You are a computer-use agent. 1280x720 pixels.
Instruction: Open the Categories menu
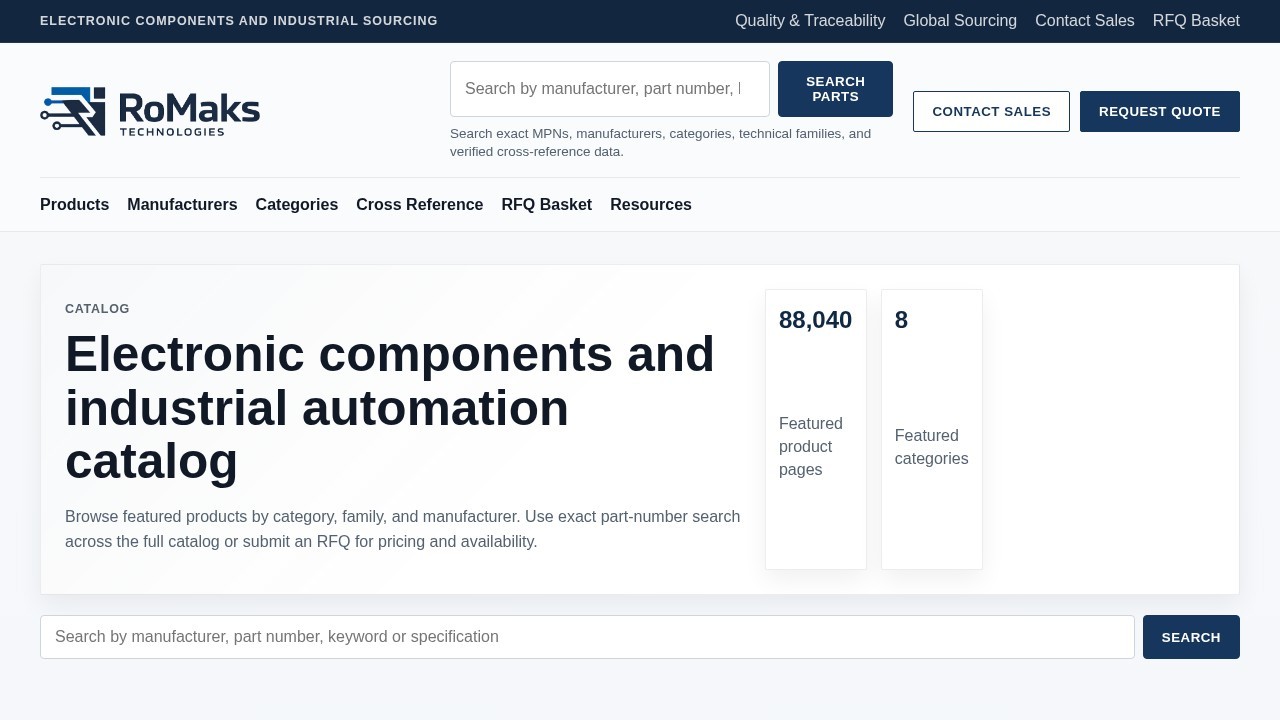click(x=297, y=205)
